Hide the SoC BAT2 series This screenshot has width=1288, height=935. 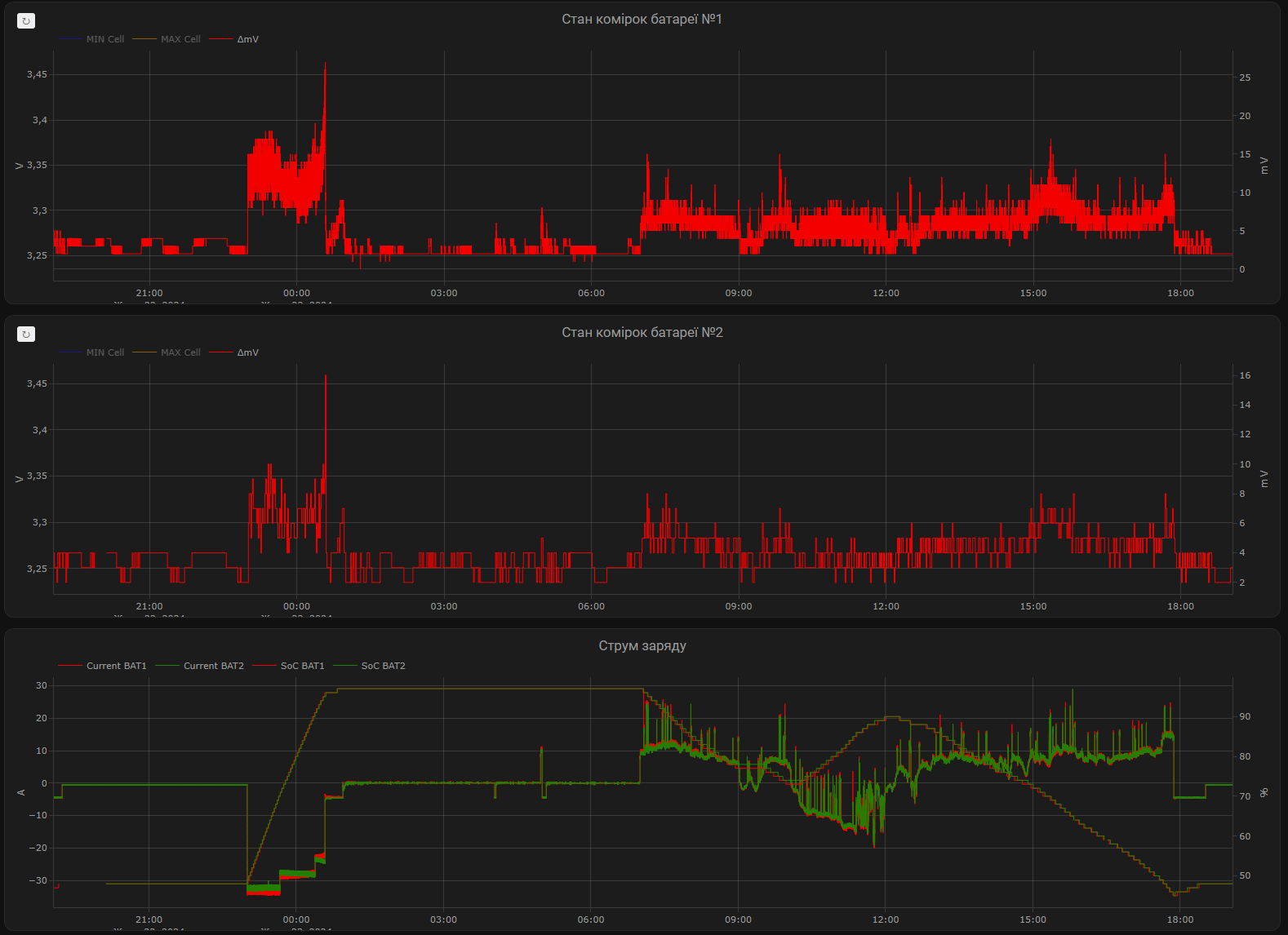[x=370, y=666]
